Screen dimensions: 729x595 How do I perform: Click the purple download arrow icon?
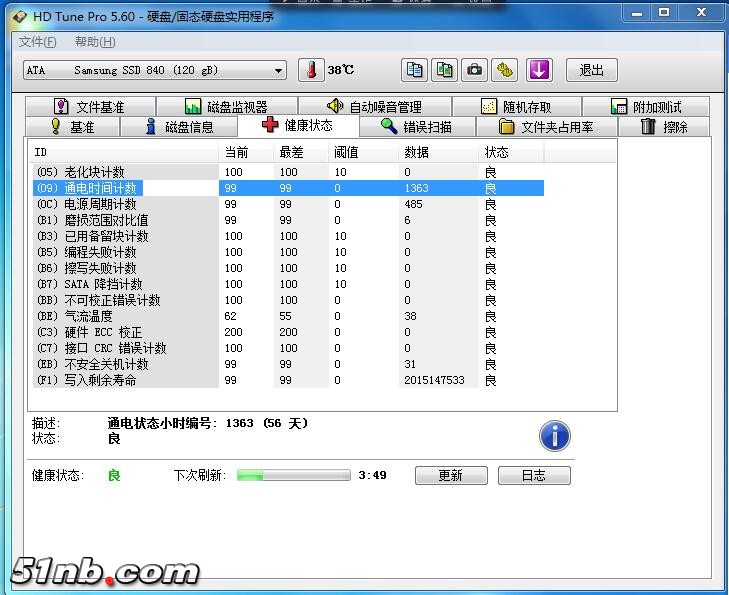539,70
